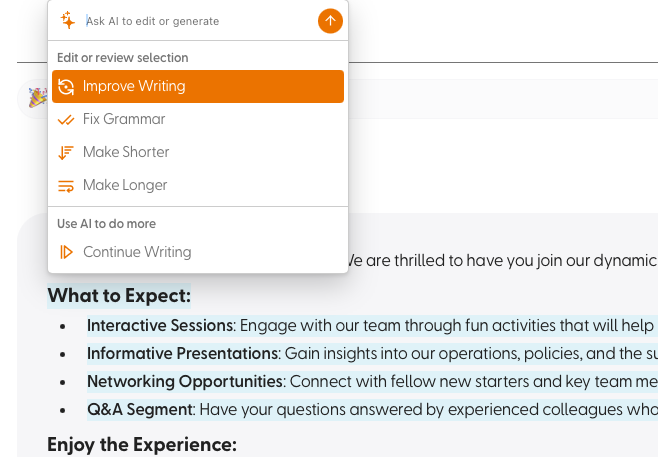Click the Fix Grammar double-check icon
This screenshot has height=457, width=658.
coord(66,120)
